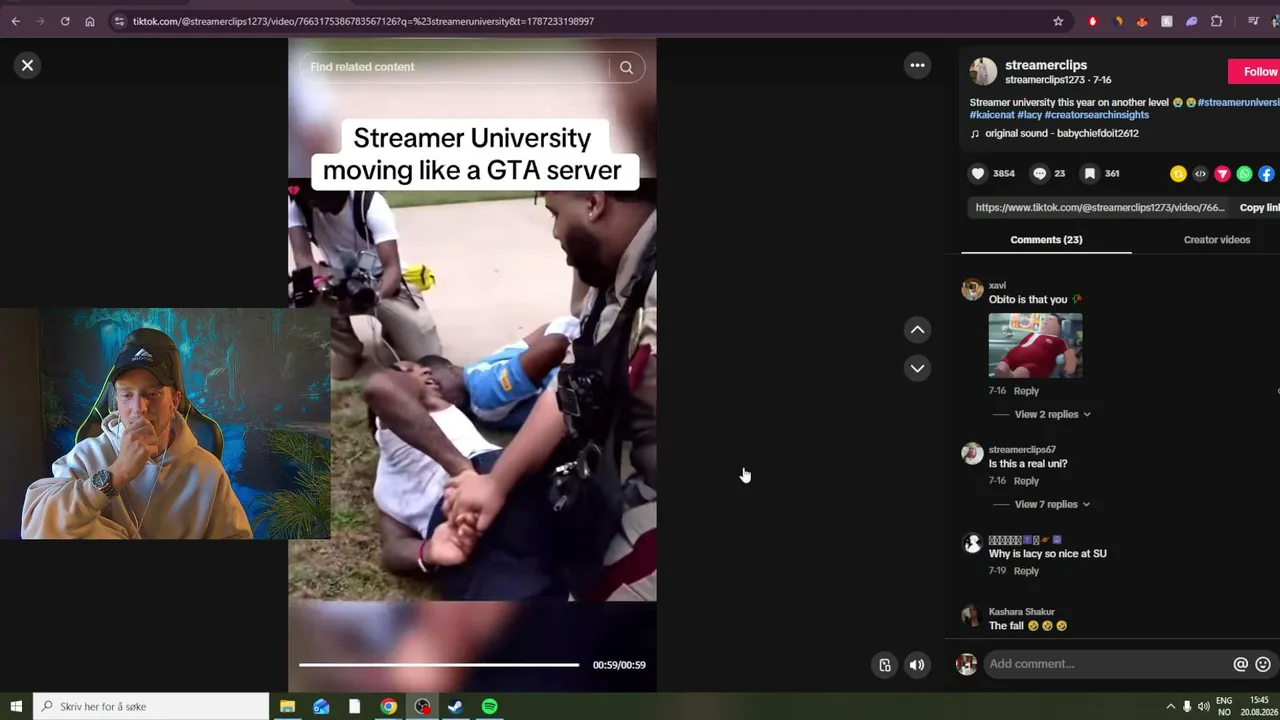Expand View 7 replies under streamerclips67
The image size is (1280, 720).
point(1052,504)
